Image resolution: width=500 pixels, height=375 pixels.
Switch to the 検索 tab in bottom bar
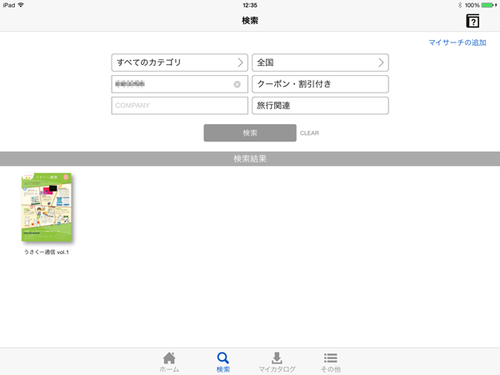pos(223,362)
